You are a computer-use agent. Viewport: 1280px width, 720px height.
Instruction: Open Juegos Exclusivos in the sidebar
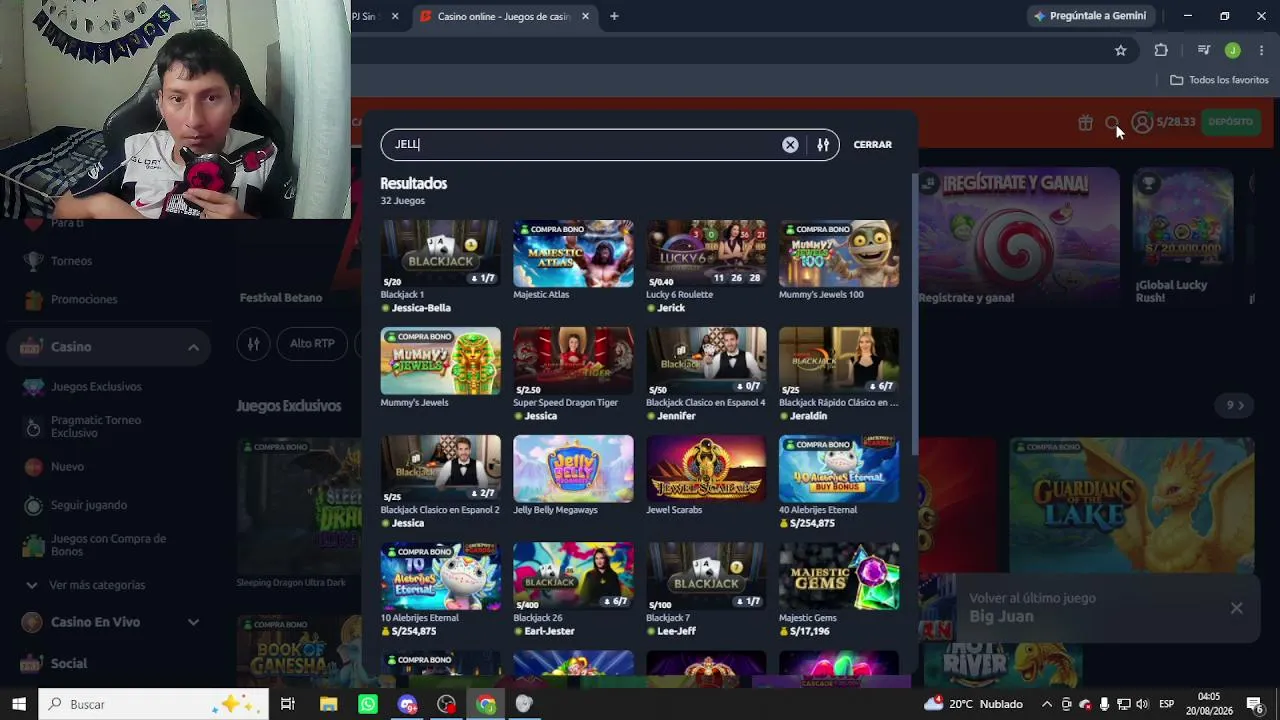click(x=96, y=387)
